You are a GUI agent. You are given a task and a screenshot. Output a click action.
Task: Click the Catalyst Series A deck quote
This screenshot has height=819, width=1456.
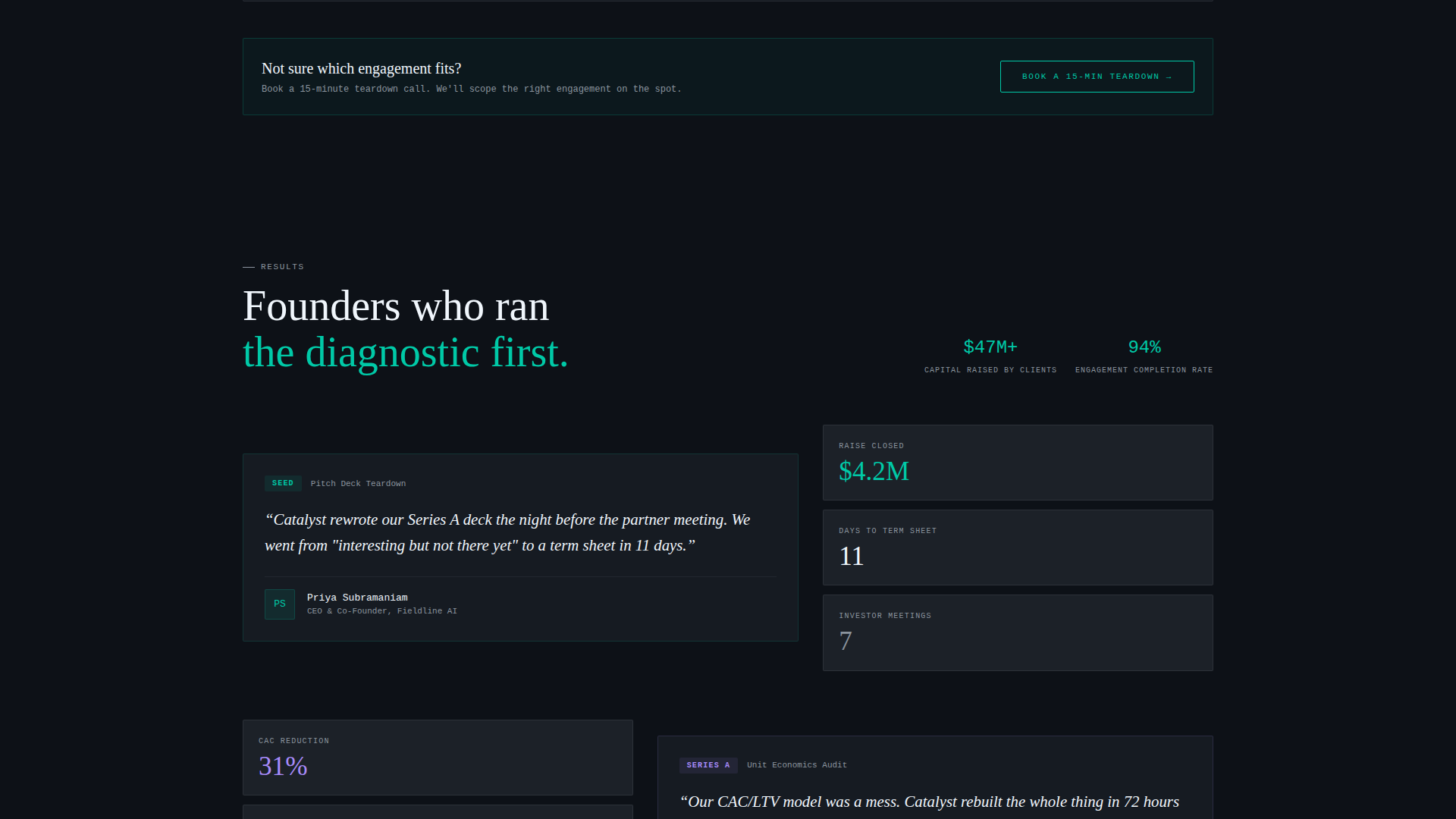click(x=507, y=532)
